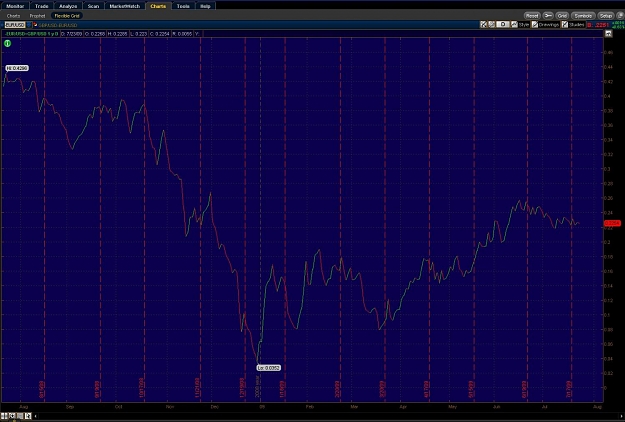Open the chart Style menu

click(x=520, y=25)
